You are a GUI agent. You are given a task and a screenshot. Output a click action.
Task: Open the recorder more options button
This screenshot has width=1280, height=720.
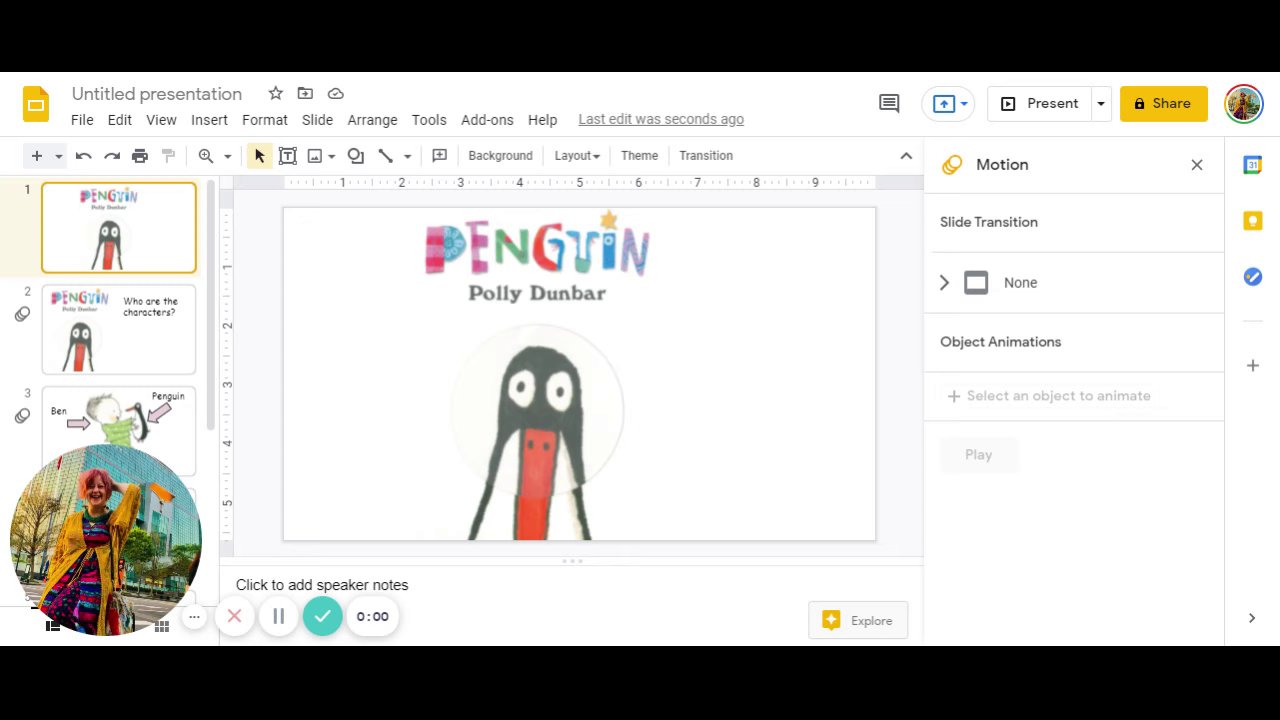[195, 617]
